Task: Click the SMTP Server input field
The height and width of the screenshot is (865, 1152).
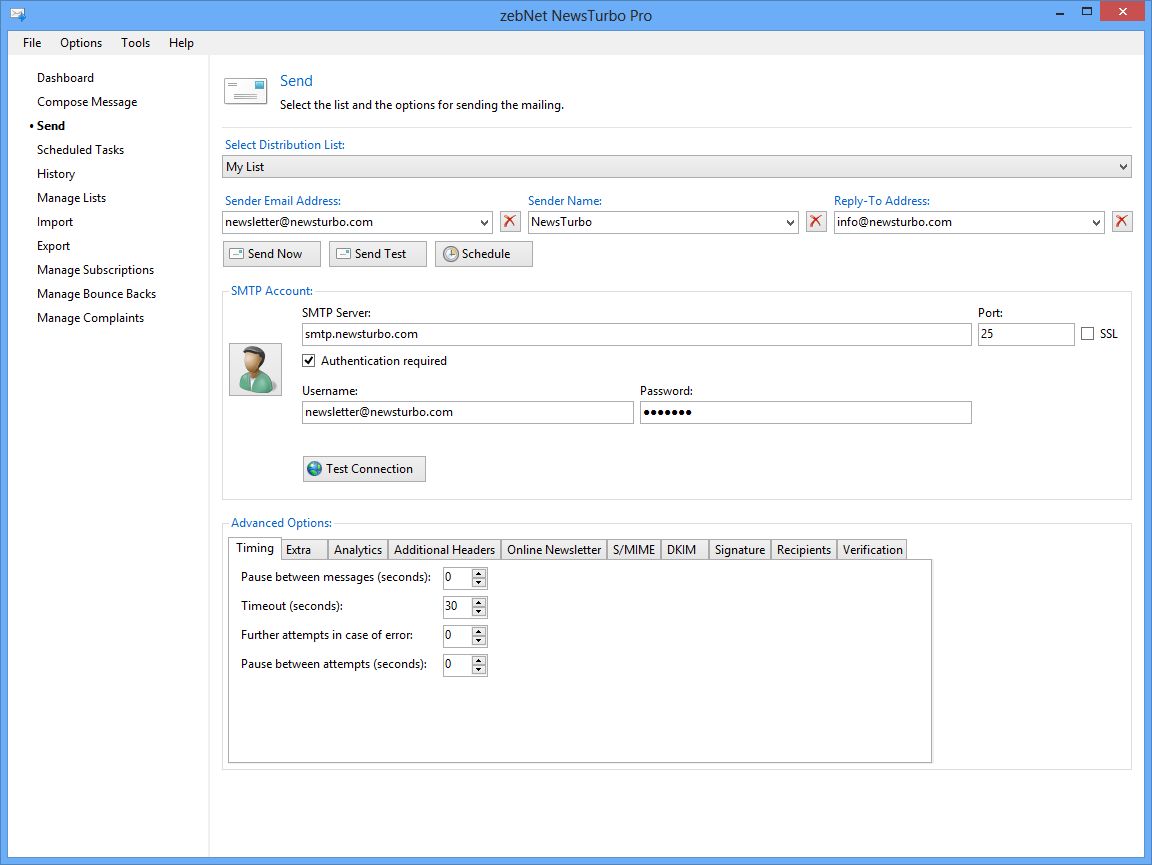Action: (x=636, y=334)
